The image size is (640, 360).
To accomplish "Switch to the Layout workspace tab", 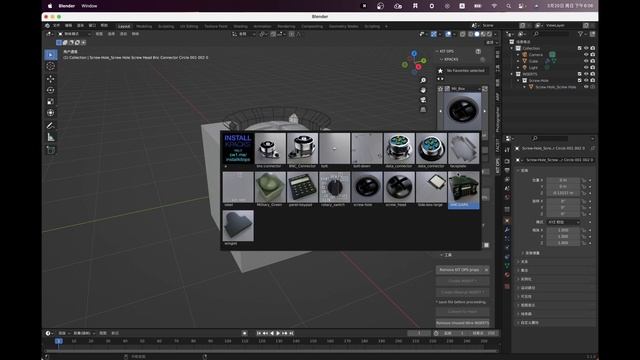I will 124,26.
